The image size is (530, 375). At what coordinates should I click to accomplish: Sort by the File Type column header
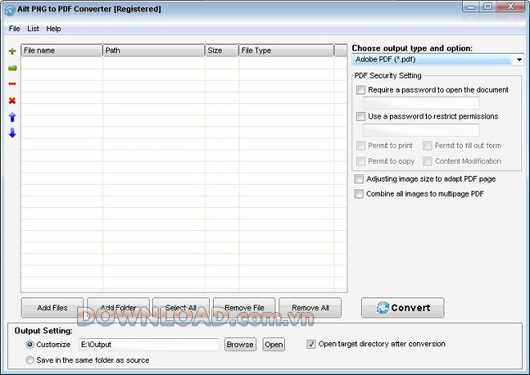pyautogui.click(x=286, y=50)
